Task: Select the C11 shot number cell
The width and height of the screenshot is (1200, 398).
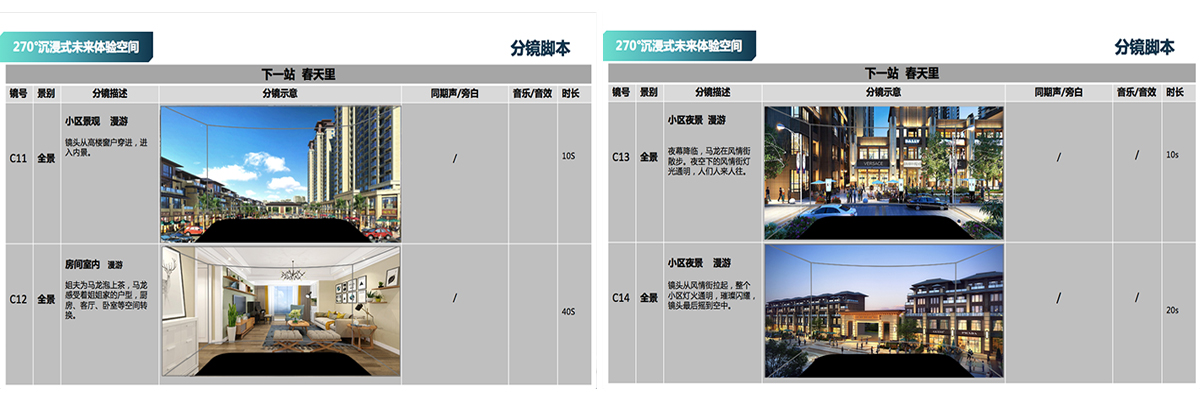Action: (18, 157)
